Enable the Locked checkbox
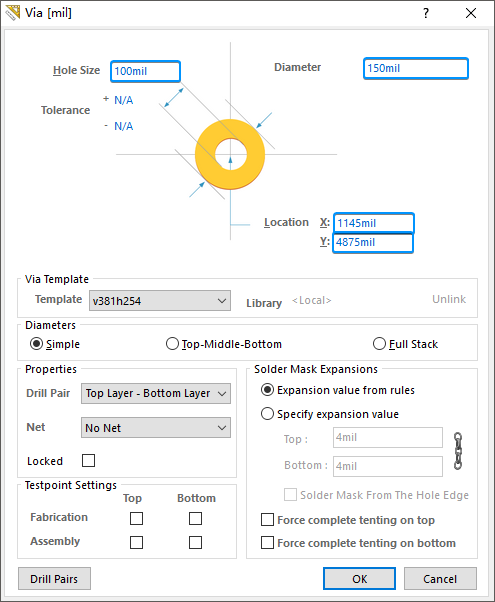495x602 pixels. [88, 460]
